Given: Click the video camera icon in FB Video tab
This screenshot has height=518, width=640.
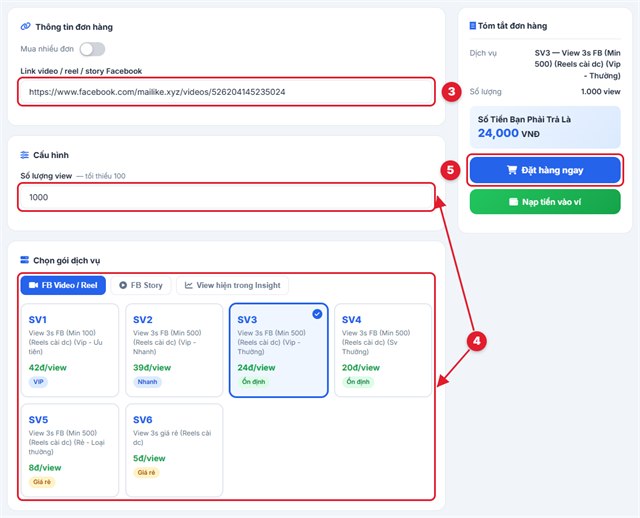Looking at the screenshot, I should tap(33, 285).
